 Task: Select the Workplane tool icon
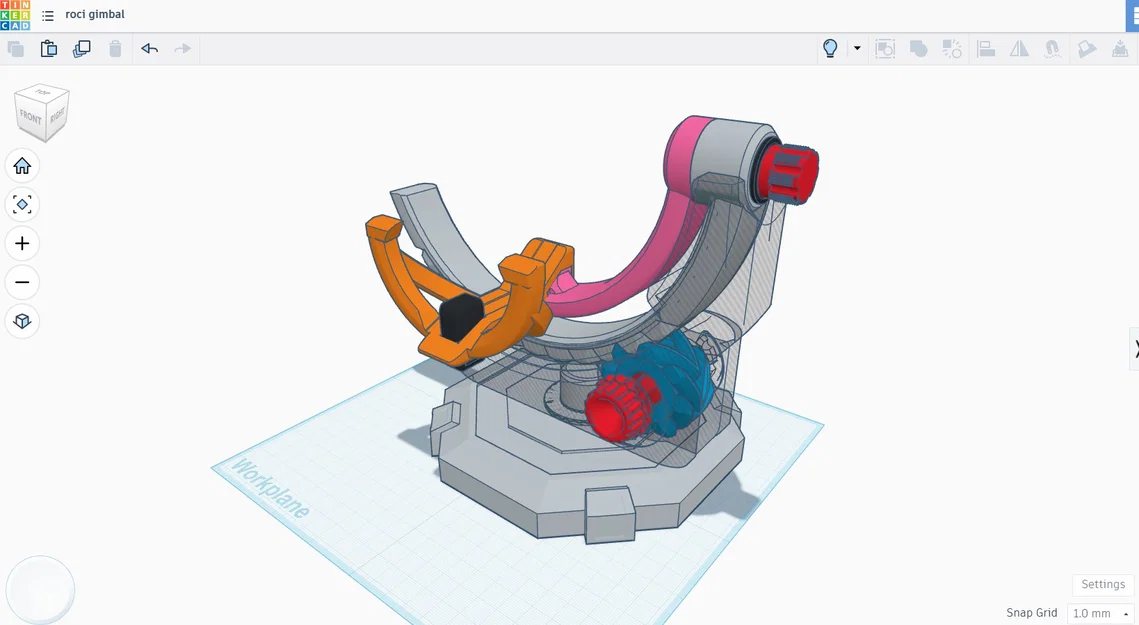point(1087,48)
